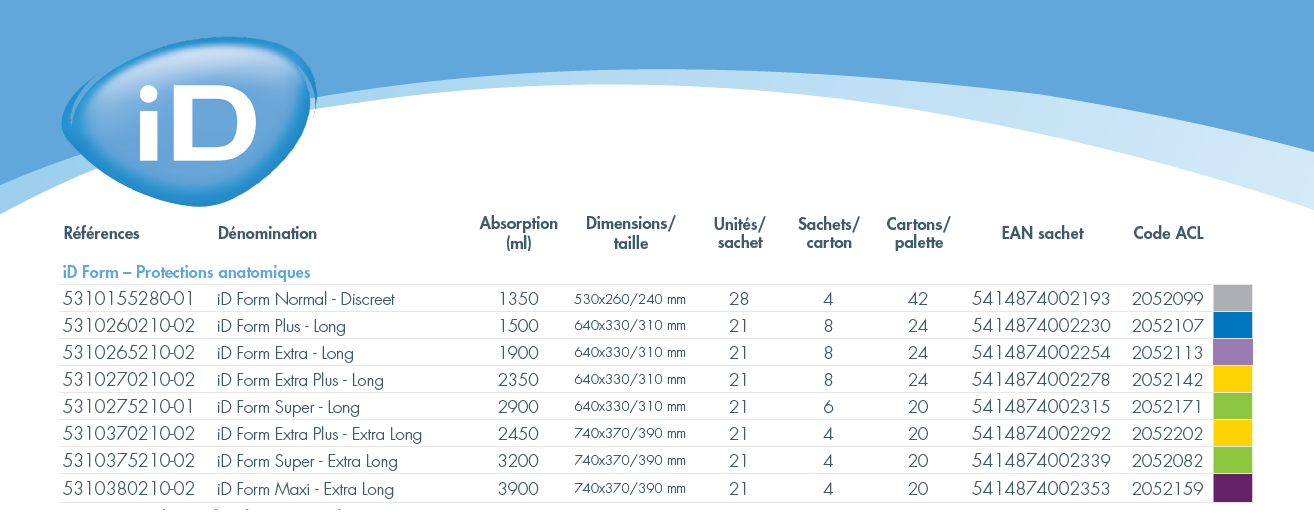Click cartons per palette value 42
Image resolution: width=1314 pixels, height=518 pixels.
(x=918, y=299)
